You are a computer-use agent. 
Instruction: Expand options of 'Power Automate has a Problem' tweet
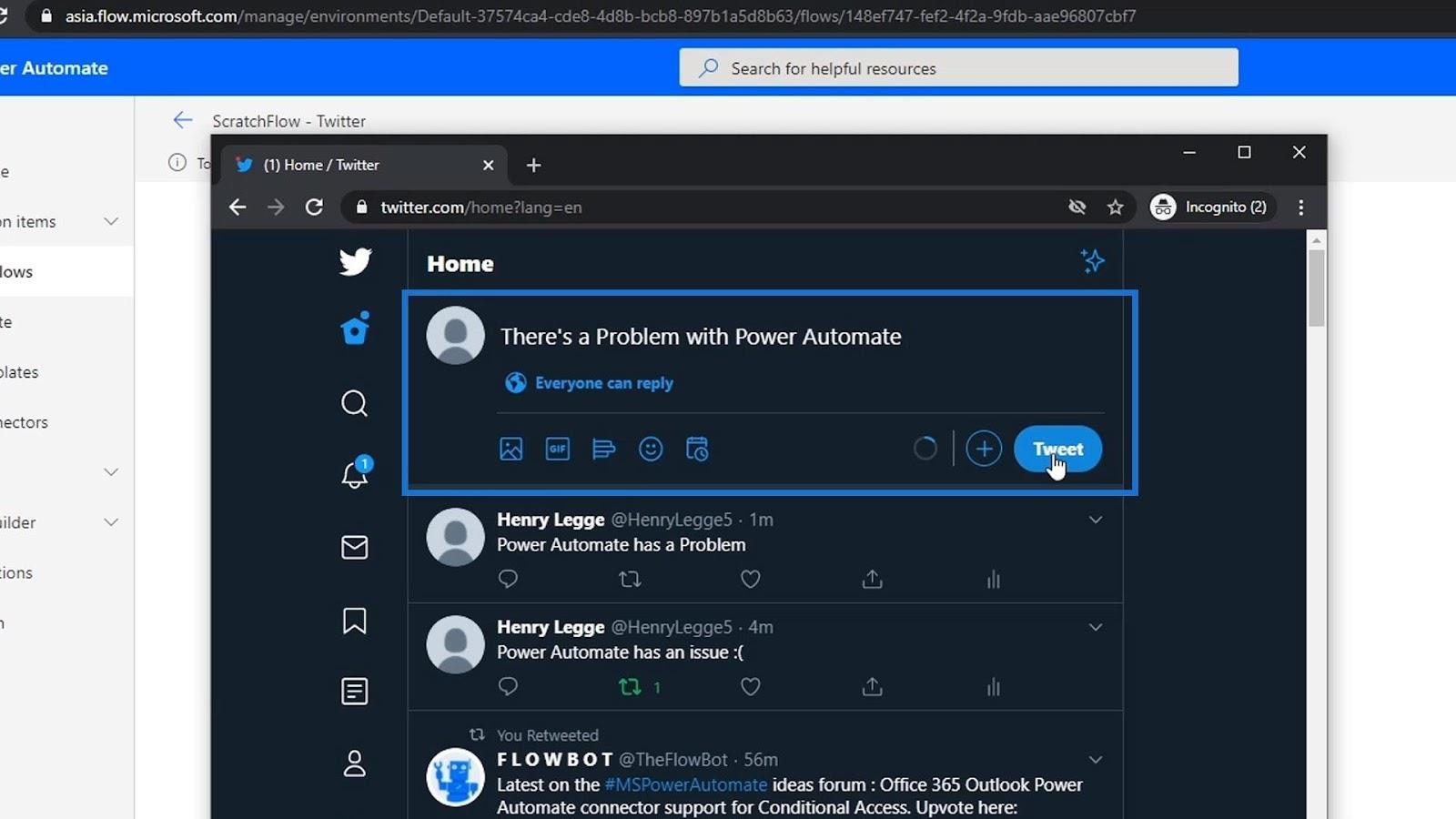pyautogui.click(x=1096, y=520)
